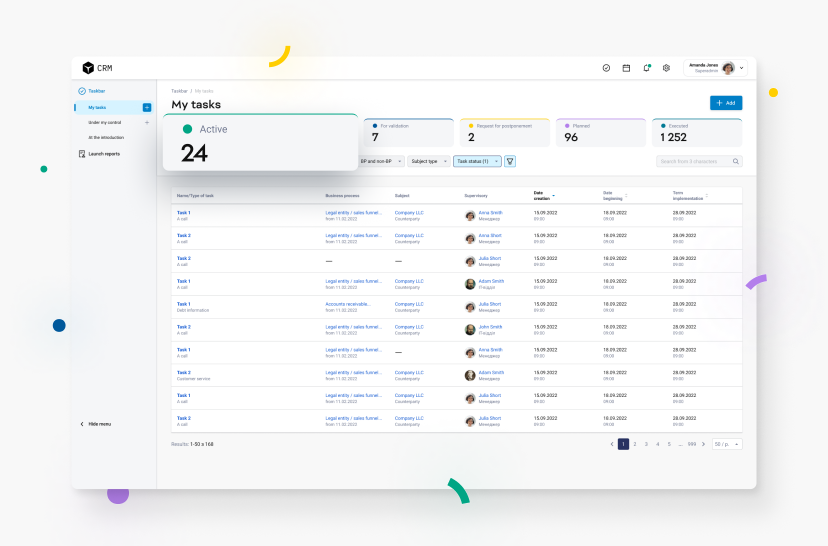Open supervisor Adam Smith link
The width and height of the screenshot is (828, 546).
point(490,281)
